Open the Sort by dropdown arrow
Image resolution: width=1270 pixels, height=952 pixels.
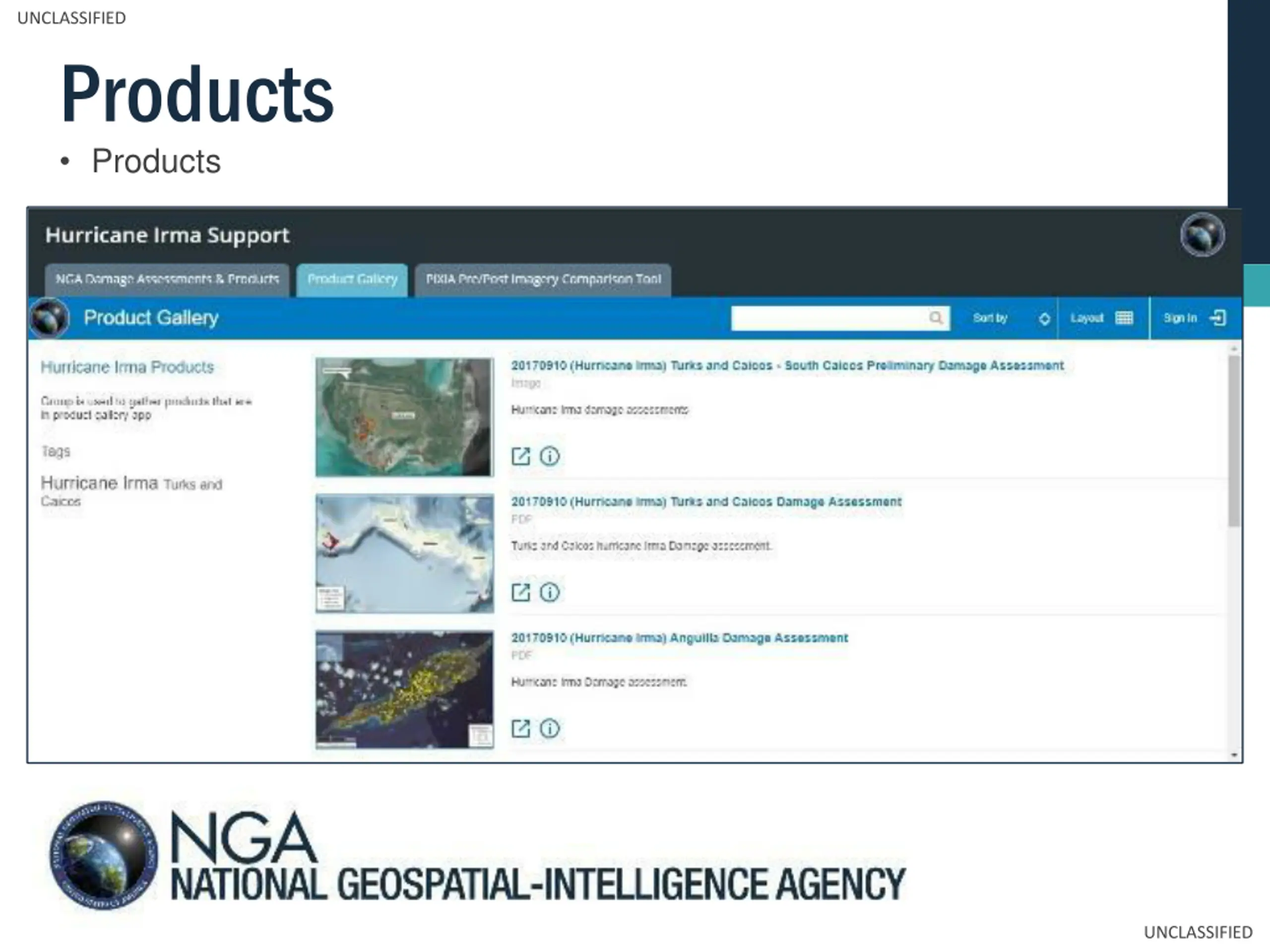[1044, 318]
